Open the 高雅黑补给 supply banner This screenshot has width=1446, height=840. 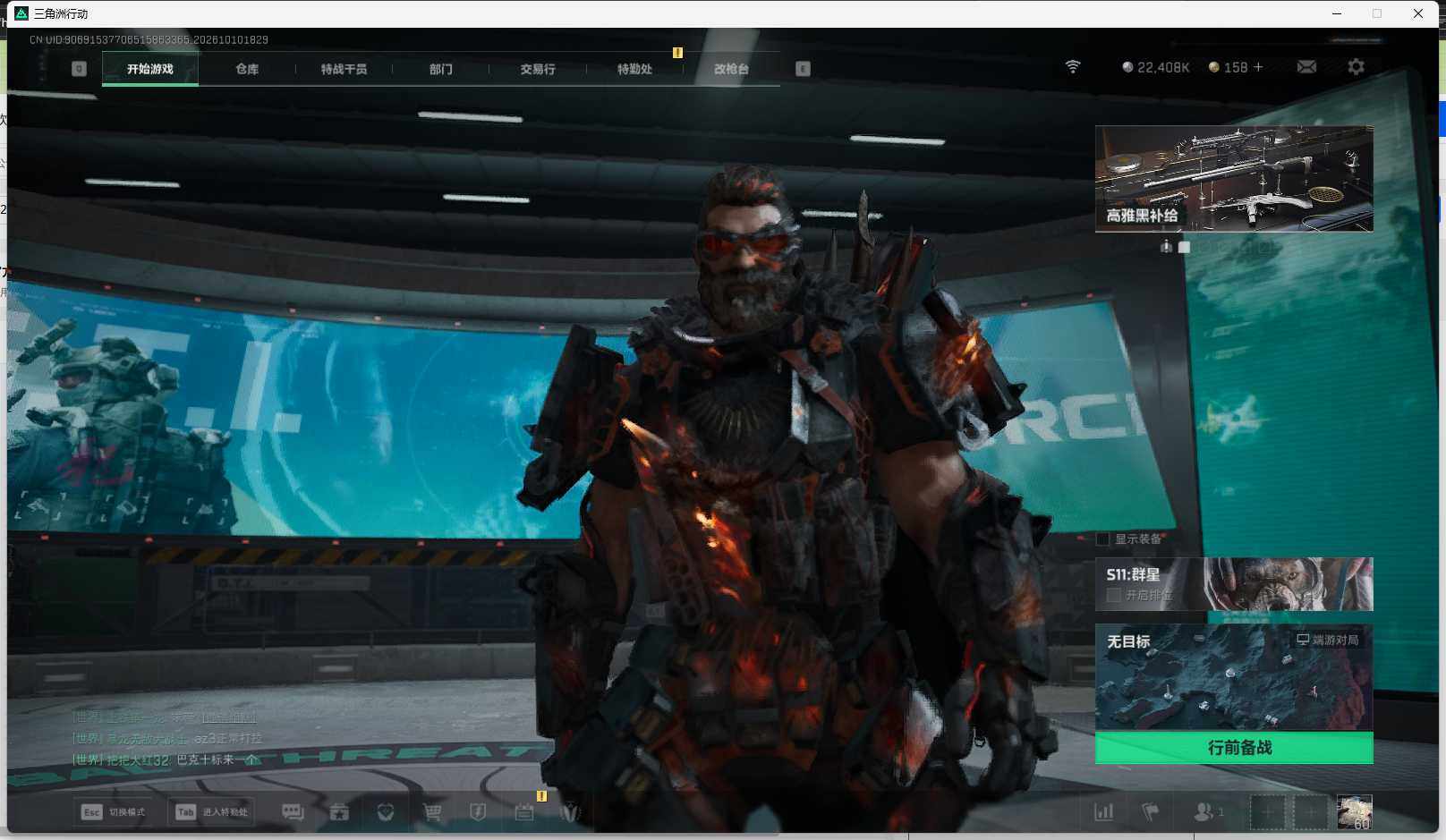click(1234, 179)
